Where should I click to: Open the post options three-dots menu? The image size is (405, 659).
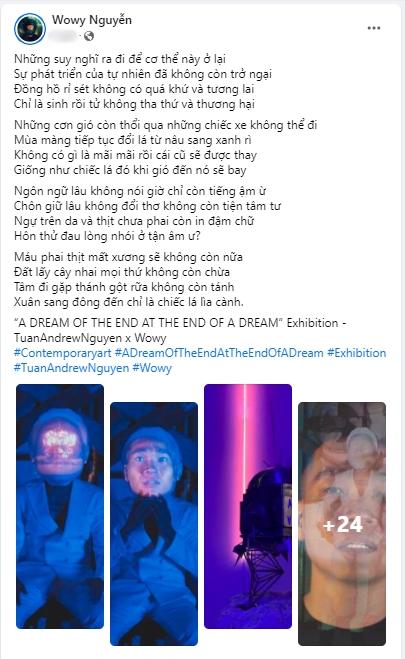[x=373, y=28]
